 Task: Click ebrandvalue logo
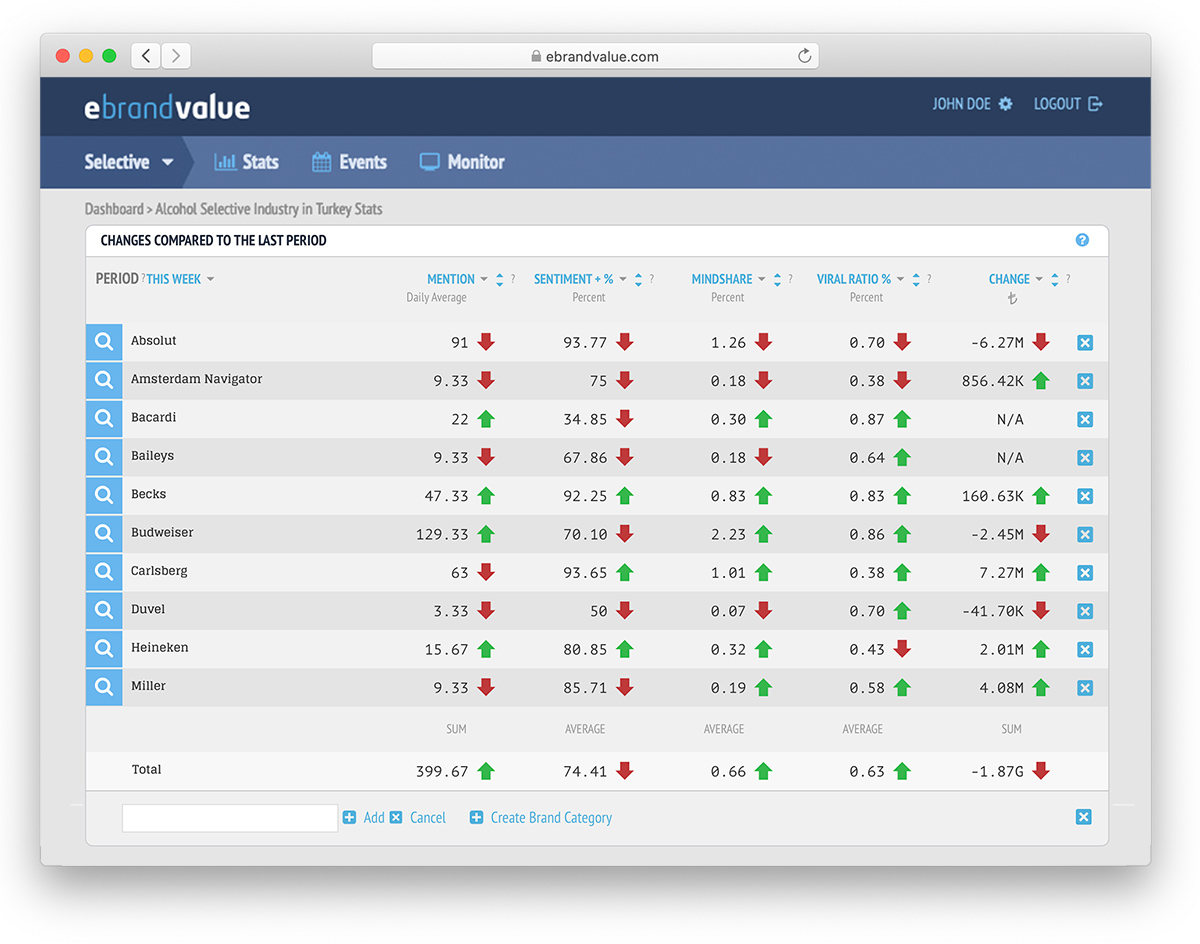[x=167, y=107]
